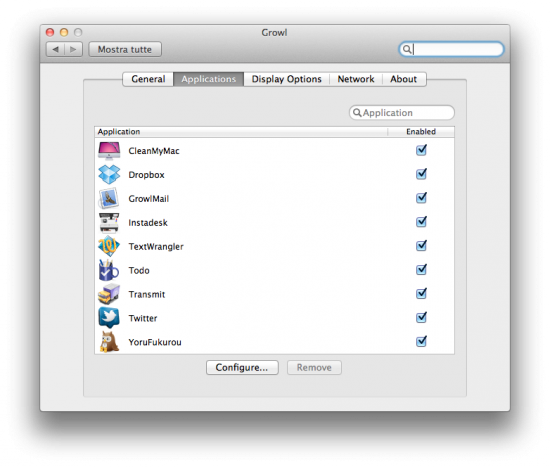Select the YoruFukurou owl icon
Viewport: 550px width, 467px height.
pyautogui.click(x=109, y=342)
